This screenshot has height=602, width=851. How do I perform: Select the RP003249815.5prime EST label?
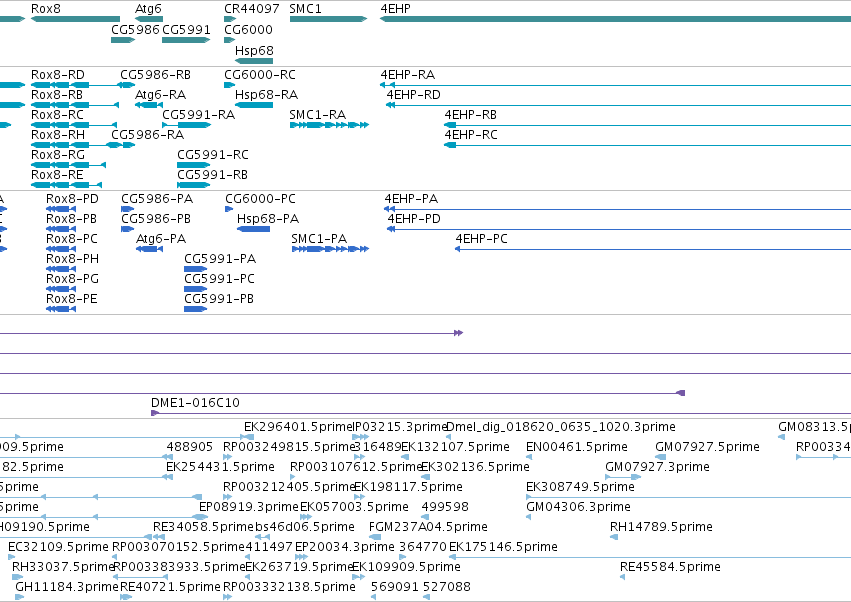(289, 447)
